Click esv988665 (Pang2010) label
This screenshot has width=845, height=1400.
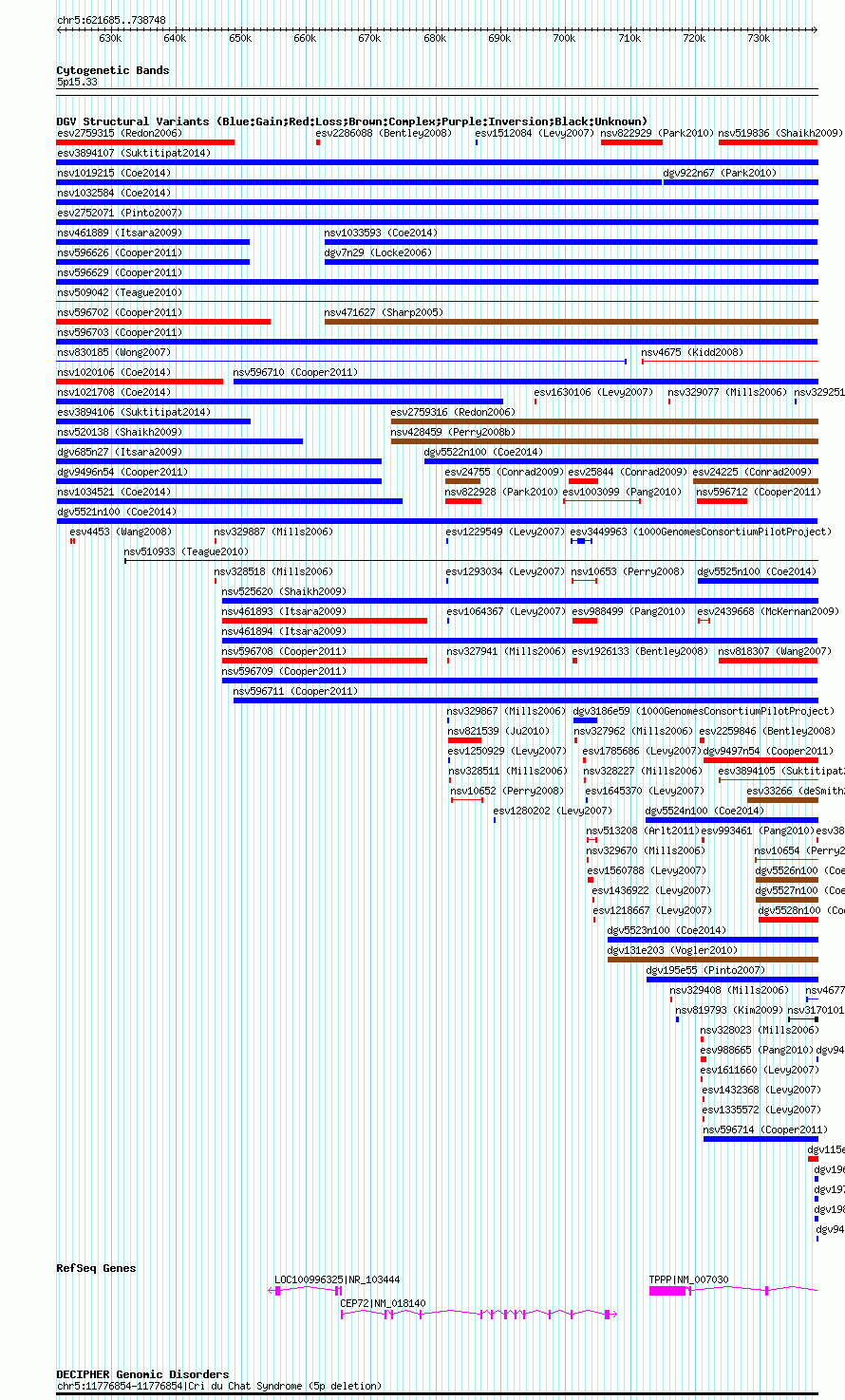pyautogui.click(x=757, y=1051)
